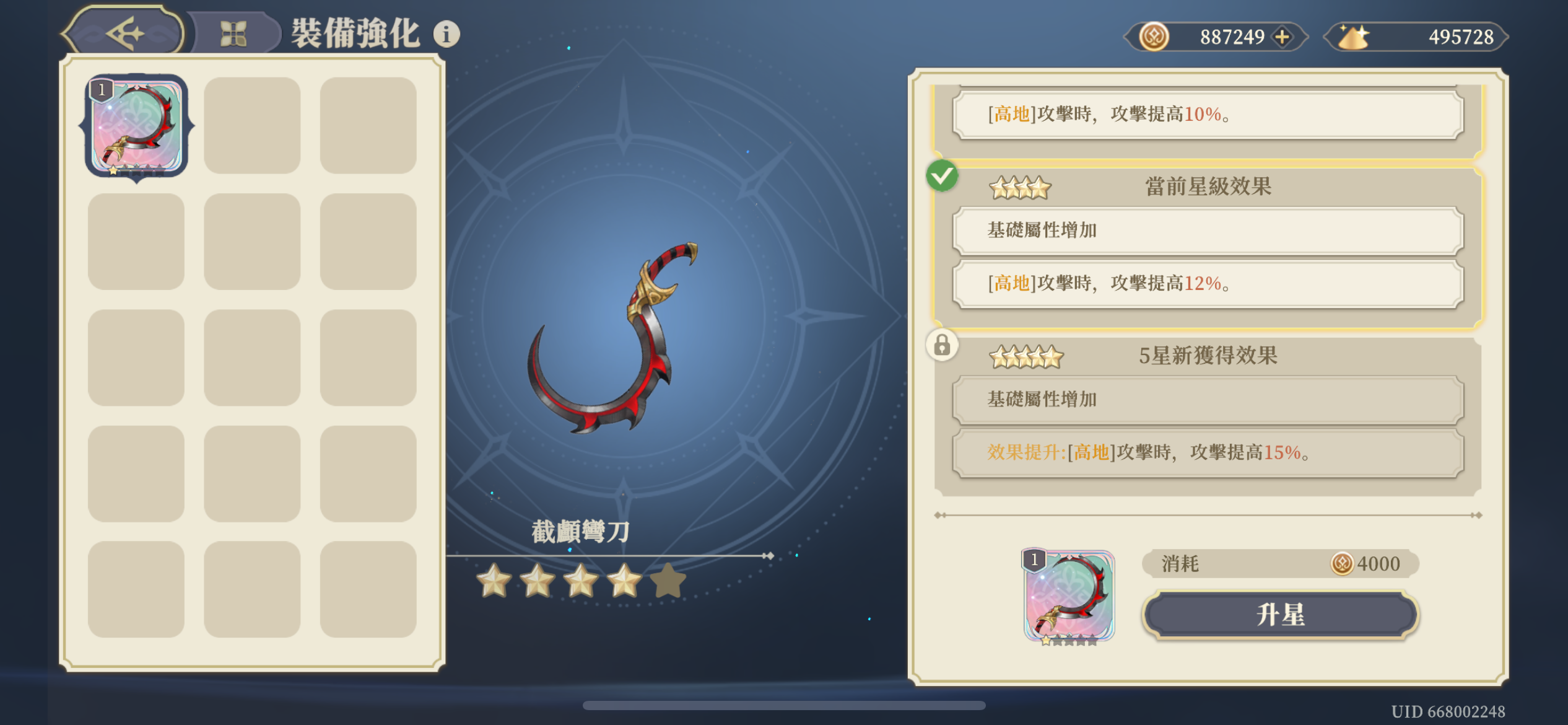This screenshot has height=725, width=1568.
Task: Tap the green checkmark on current star effect
Action: [942, 176]
